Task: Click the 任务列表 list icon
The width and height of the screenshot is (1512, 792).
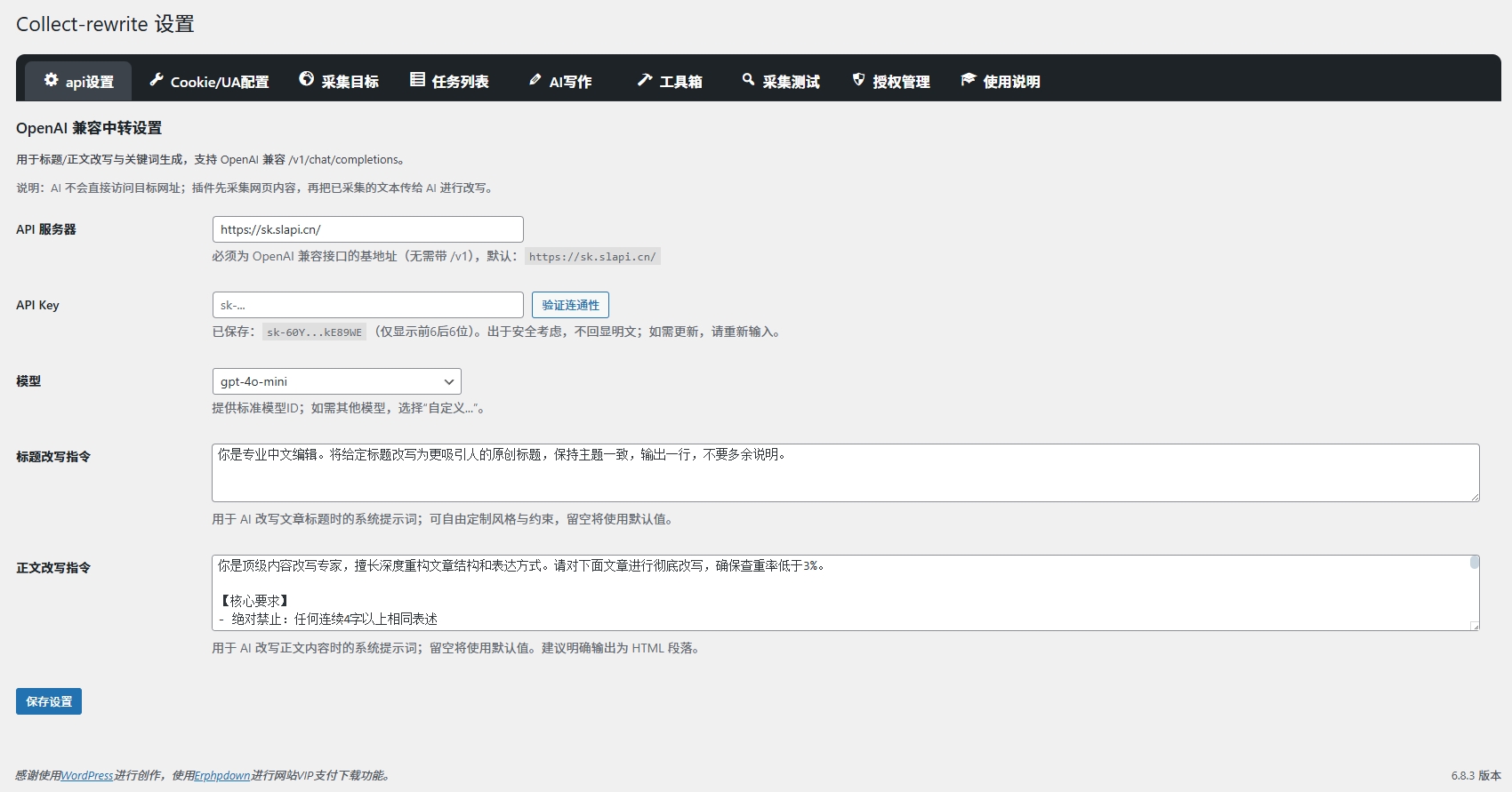Action: coord(417,80)
